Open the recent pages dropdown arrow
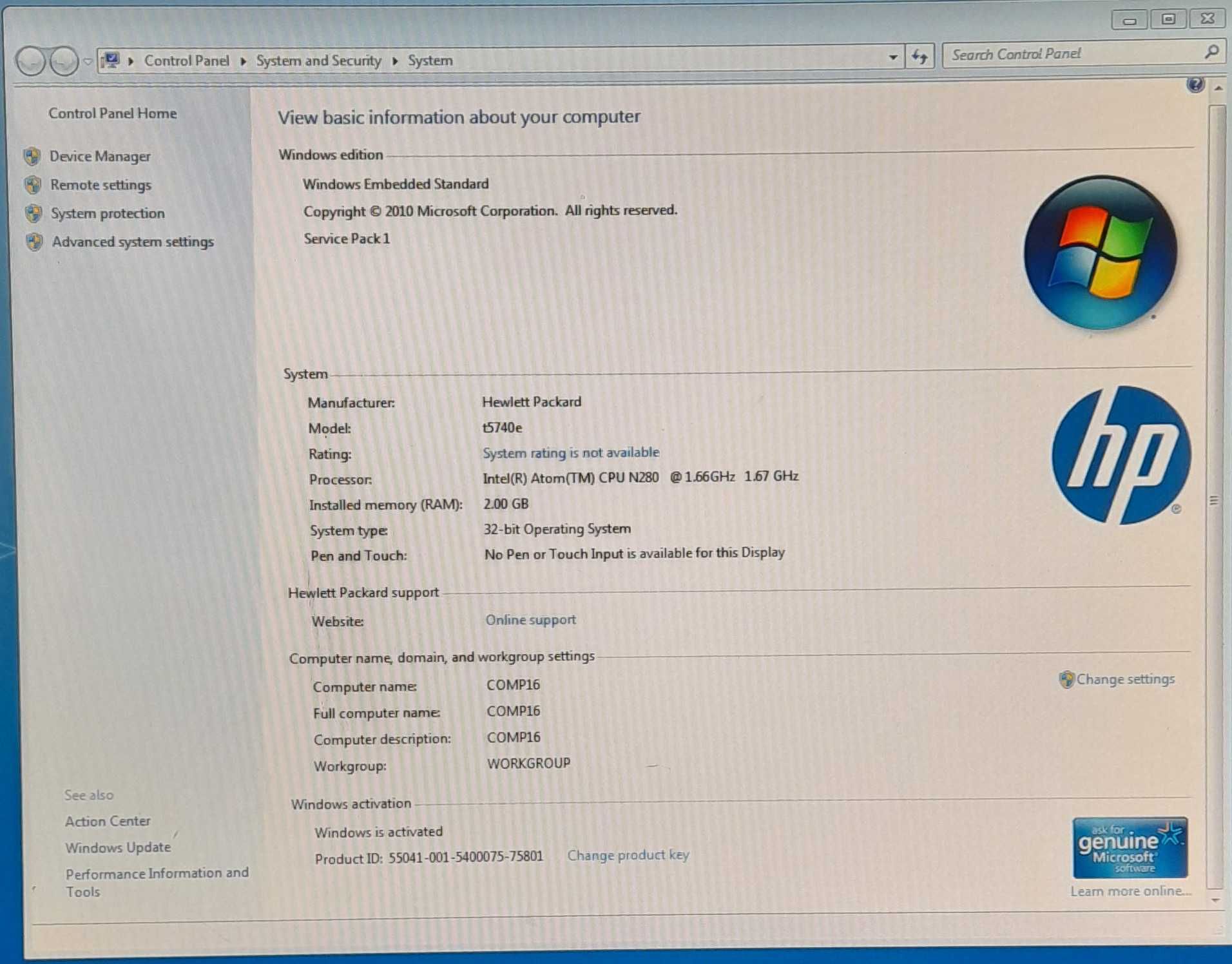The height and width of the screenshot is (964, 1232). (88, 61)
